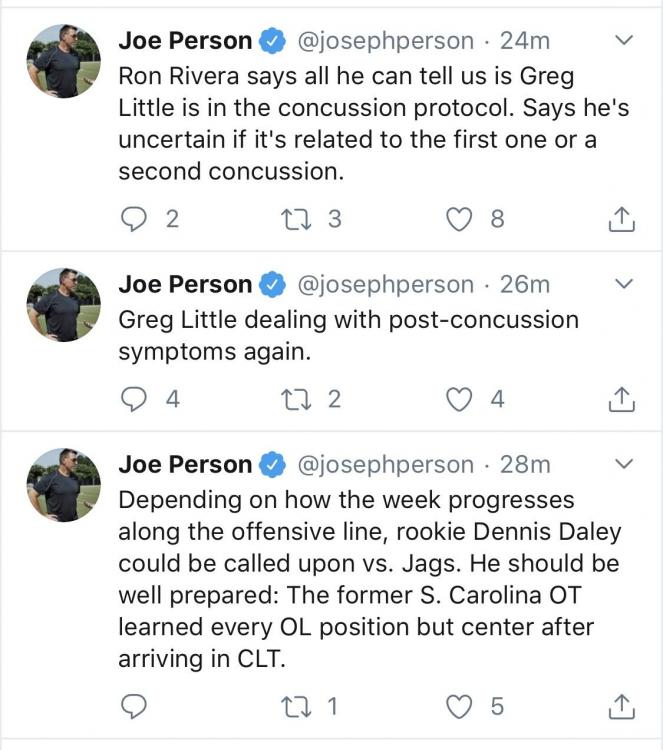
Task: Open the 28m tweet's chevron menu
Action: [624, 464]
